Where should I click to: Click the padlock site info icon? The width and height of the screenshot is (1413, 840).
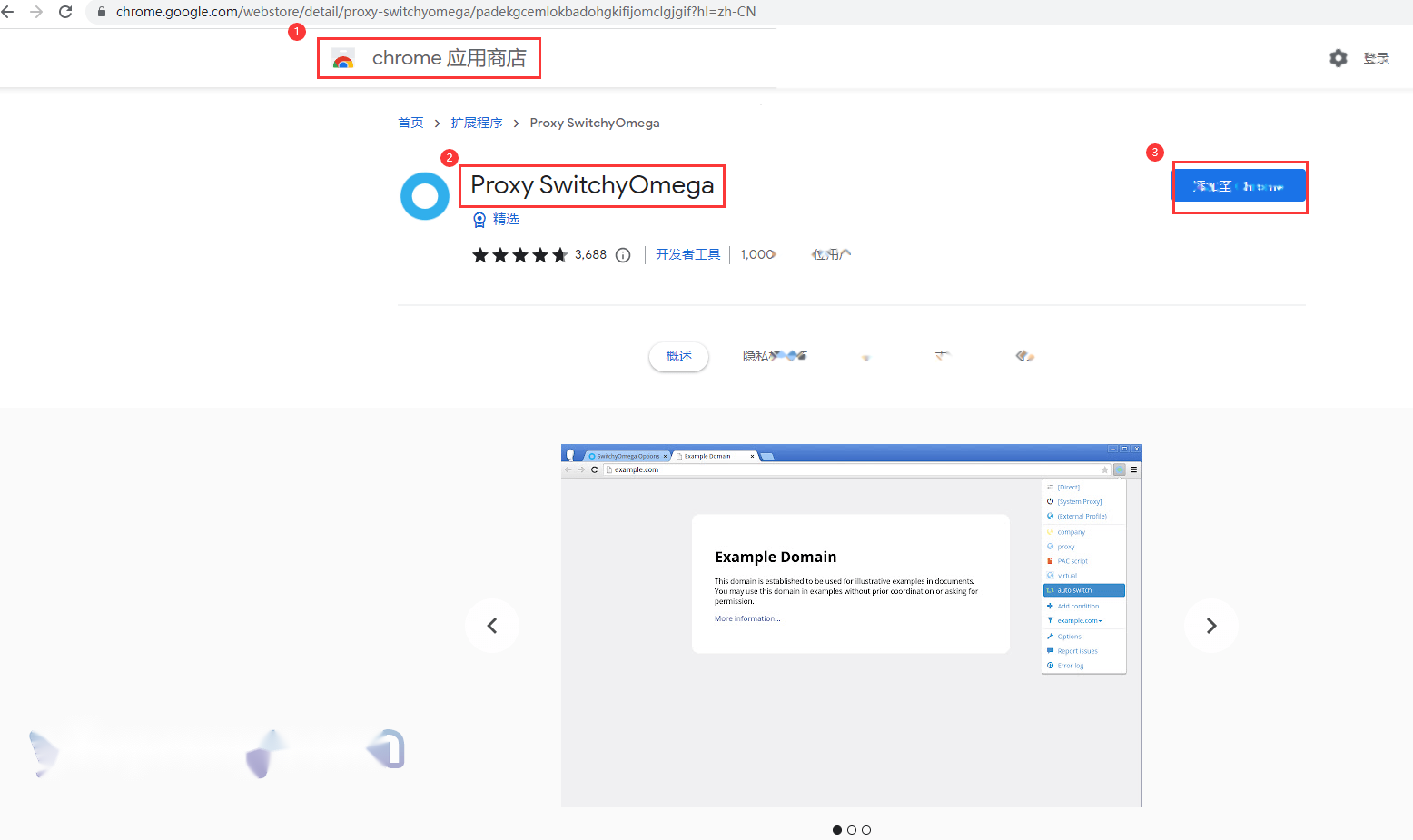(101, 12)
